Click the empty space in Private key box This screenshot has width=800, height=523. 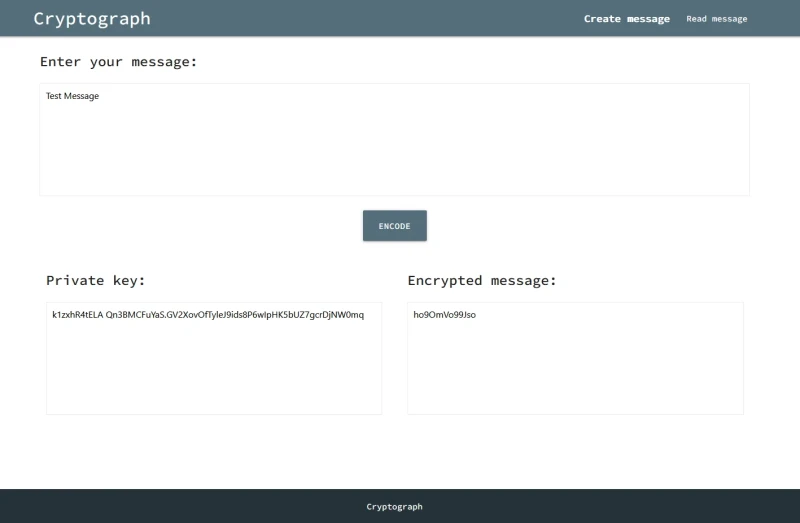(214, 370)
